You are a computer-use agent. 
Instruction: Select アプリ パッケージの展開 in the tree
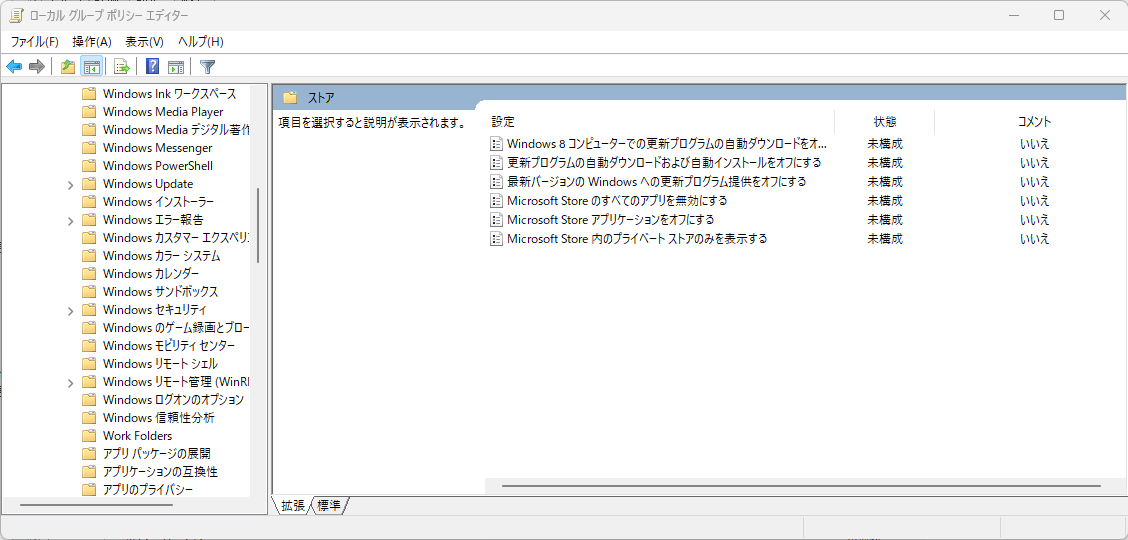157,453
